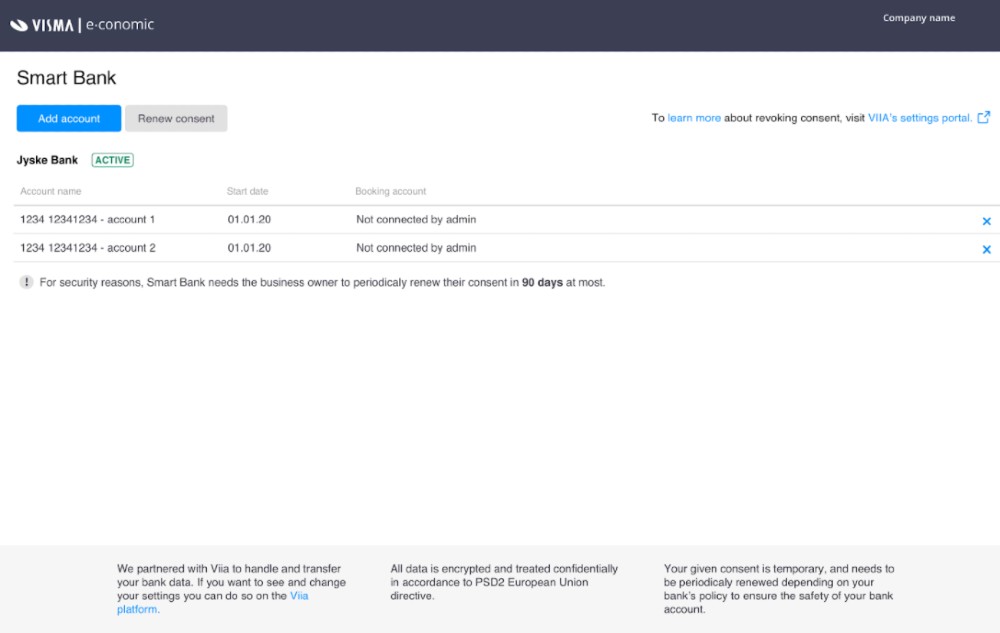The height and width of the screenshot is (633, 1000).
Task: Click the ACTIVE status badge
Action: [x=112, y=160]
